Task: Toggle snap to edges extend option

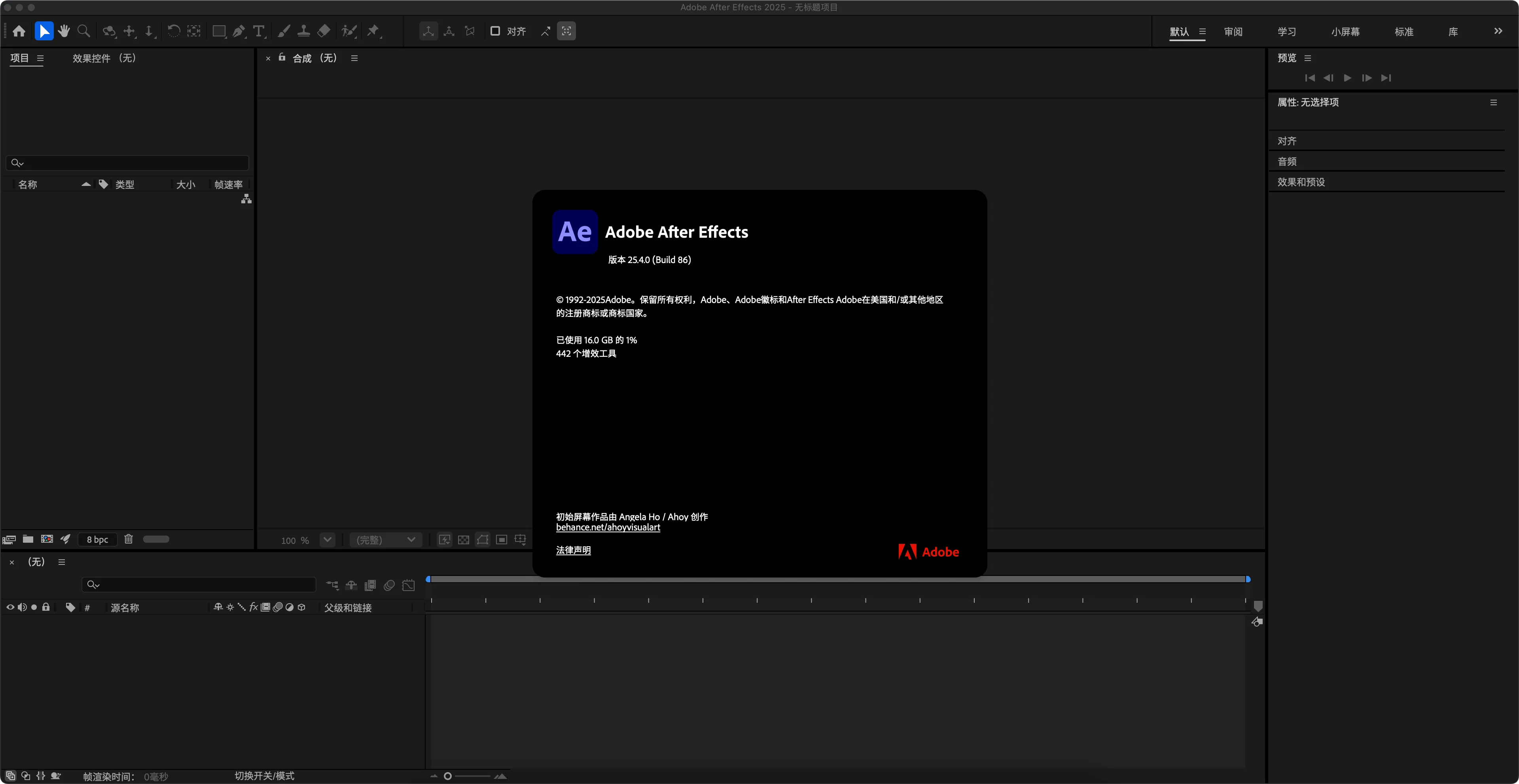Action: (x=545, y=31)
